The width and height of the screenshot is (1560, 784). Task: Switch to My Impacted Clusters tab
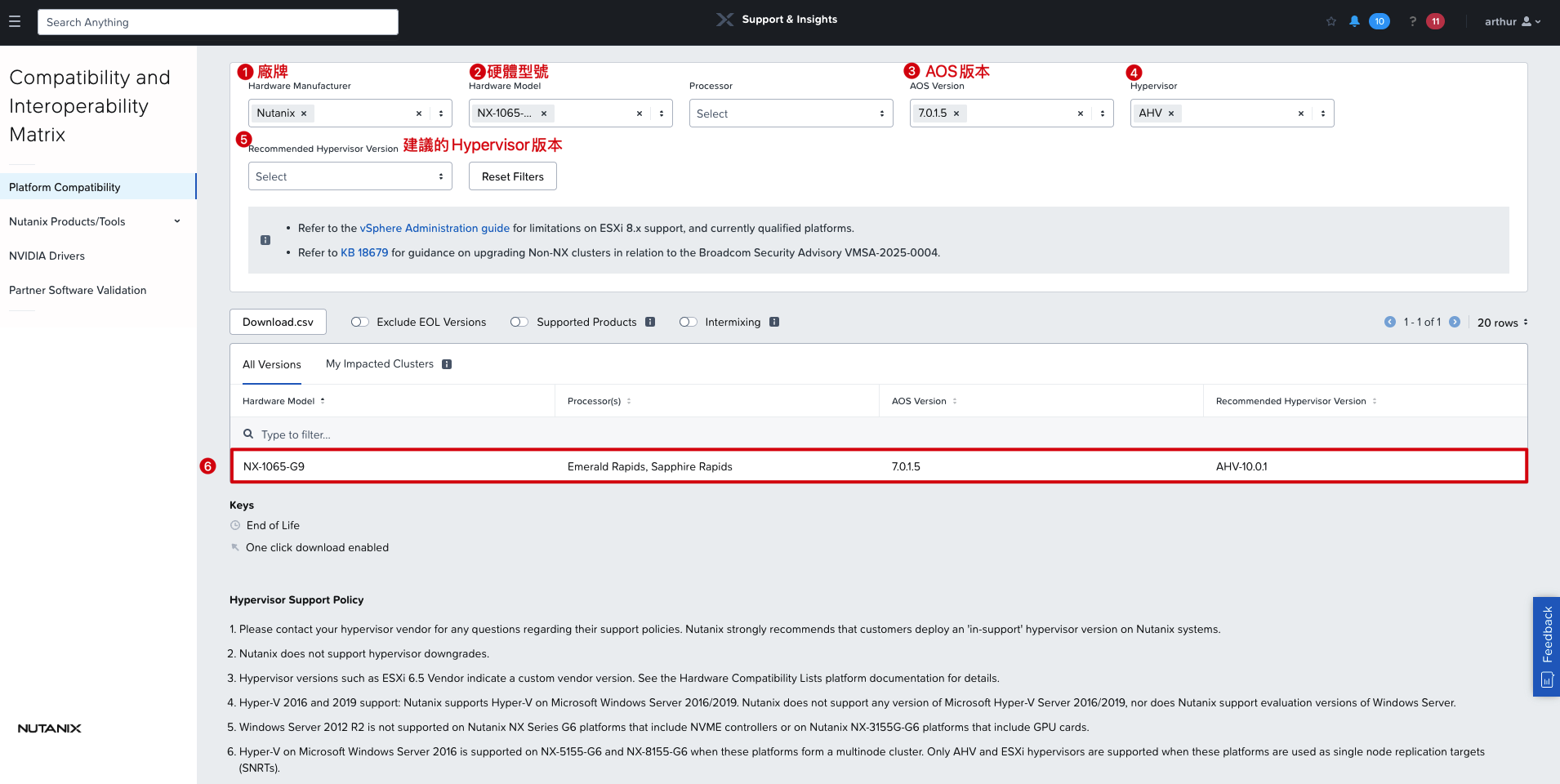click(380, 364)
